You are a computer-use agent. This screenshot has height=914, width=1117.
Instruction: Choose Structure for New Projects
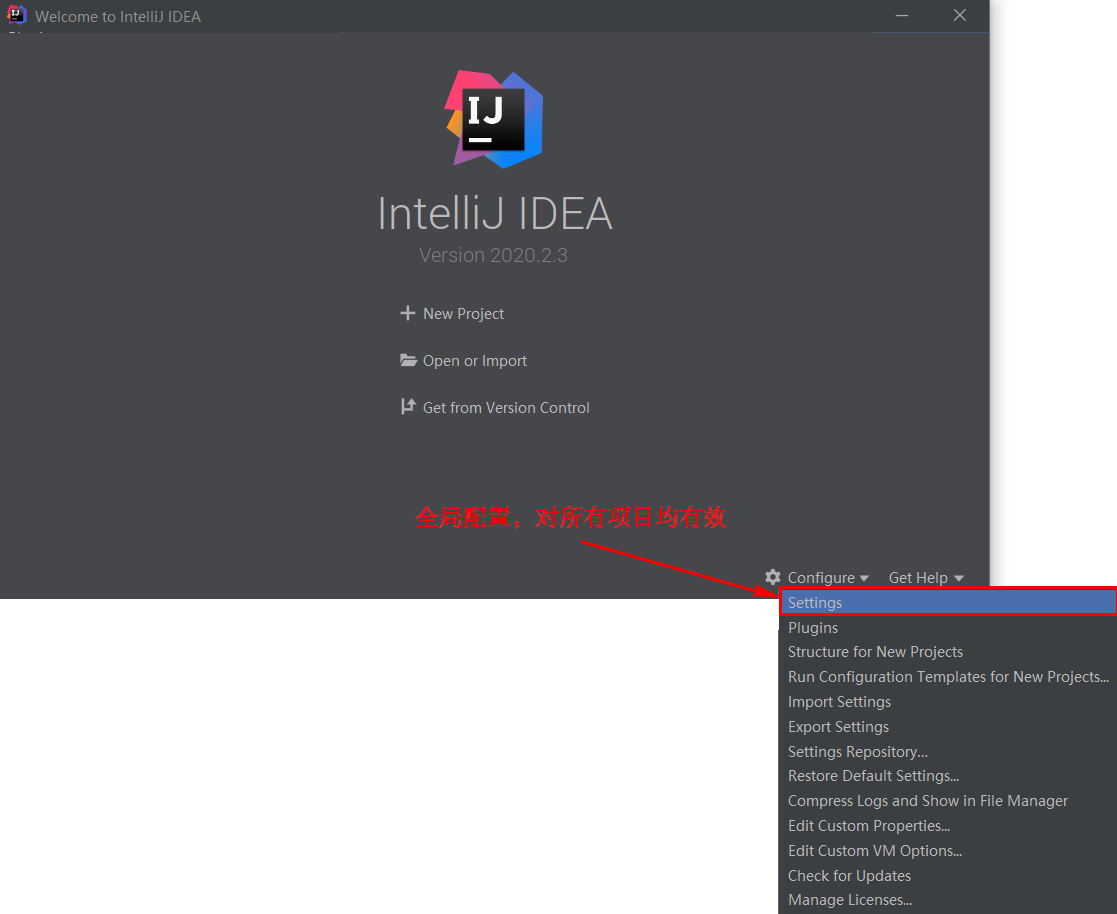pyautogui.click(x=947, y=652)
